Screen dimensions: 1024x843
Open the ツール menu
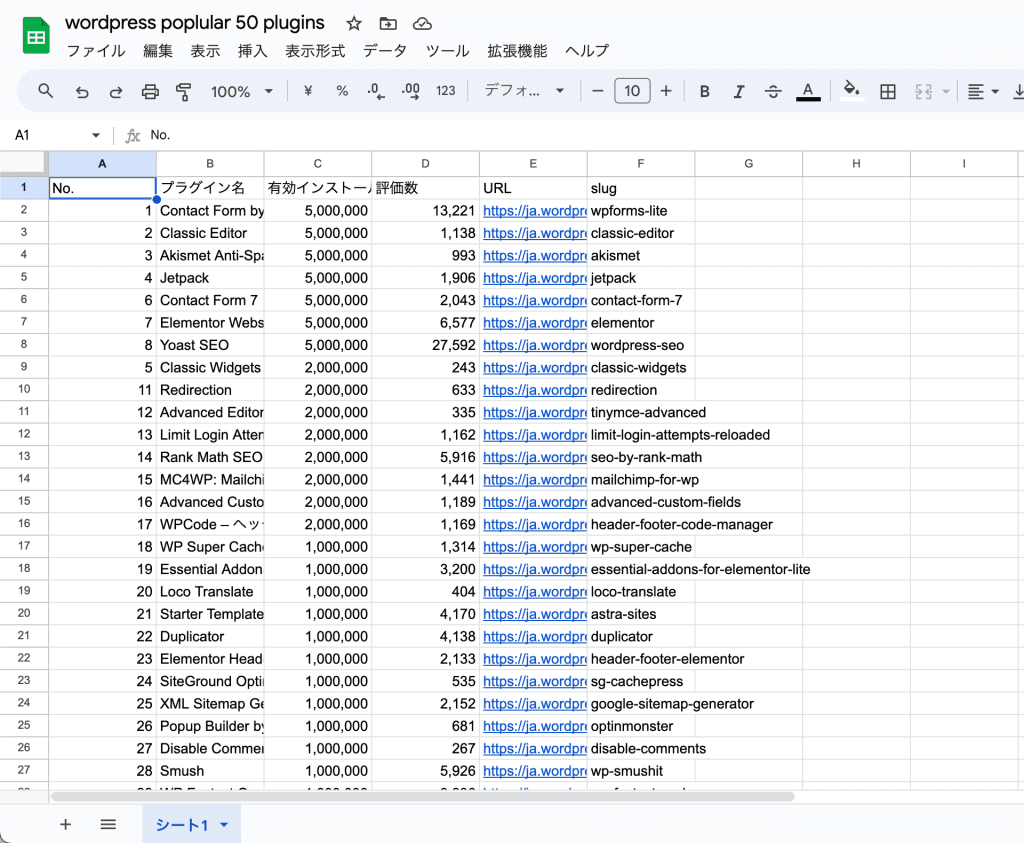pos(447,51)
